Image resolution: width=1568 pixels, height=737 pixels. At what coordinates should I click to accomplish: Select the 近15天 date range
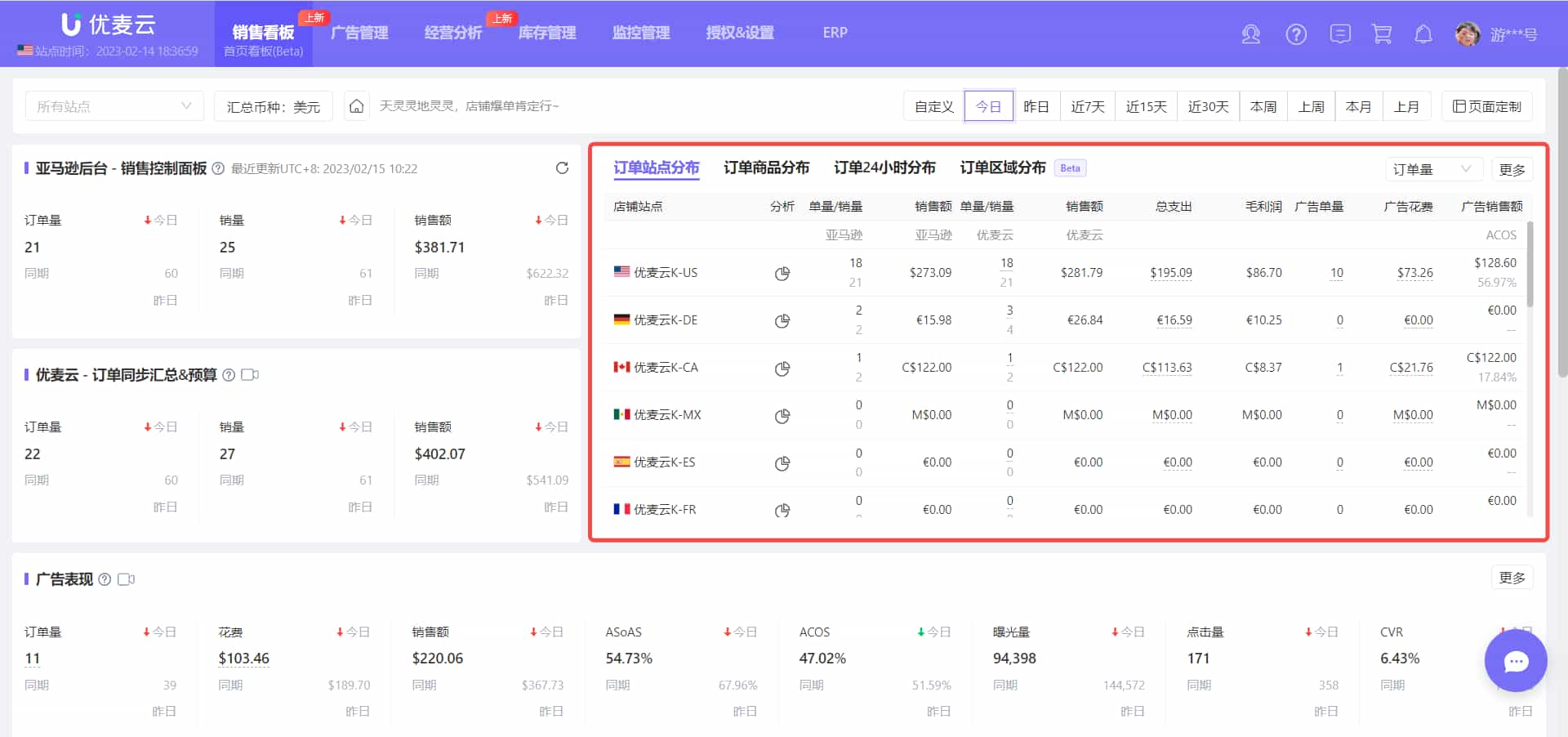[x=1147, y=106]
